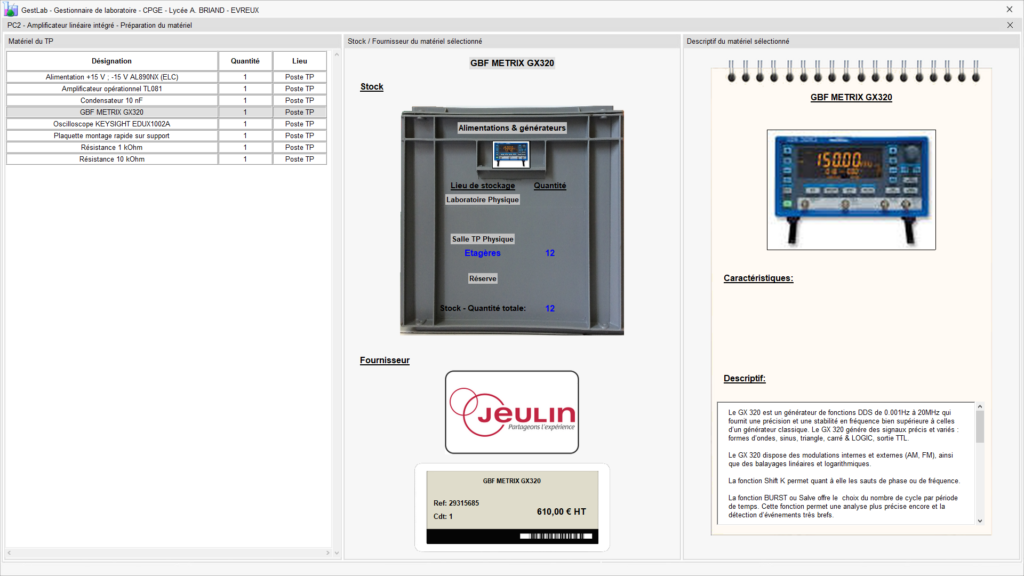Viewport: 1024px width, 576px height.
Task: Pick Plaquette montage rapide sur support
Action: coord(112,135)
